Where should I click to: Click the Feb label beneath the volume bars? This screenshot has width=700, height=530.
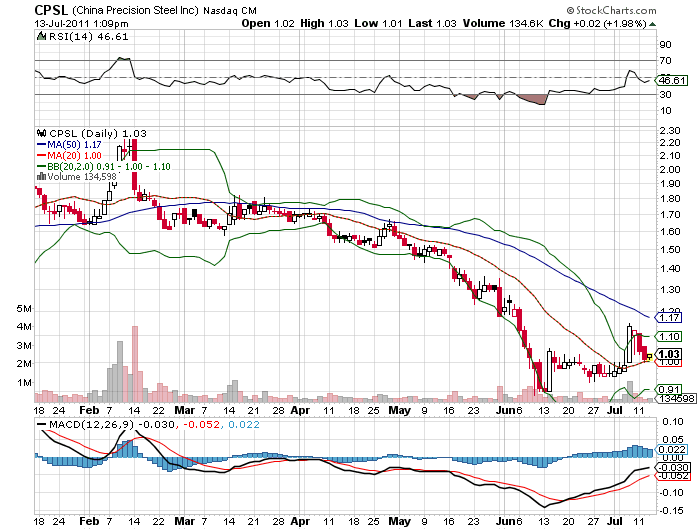89,410
